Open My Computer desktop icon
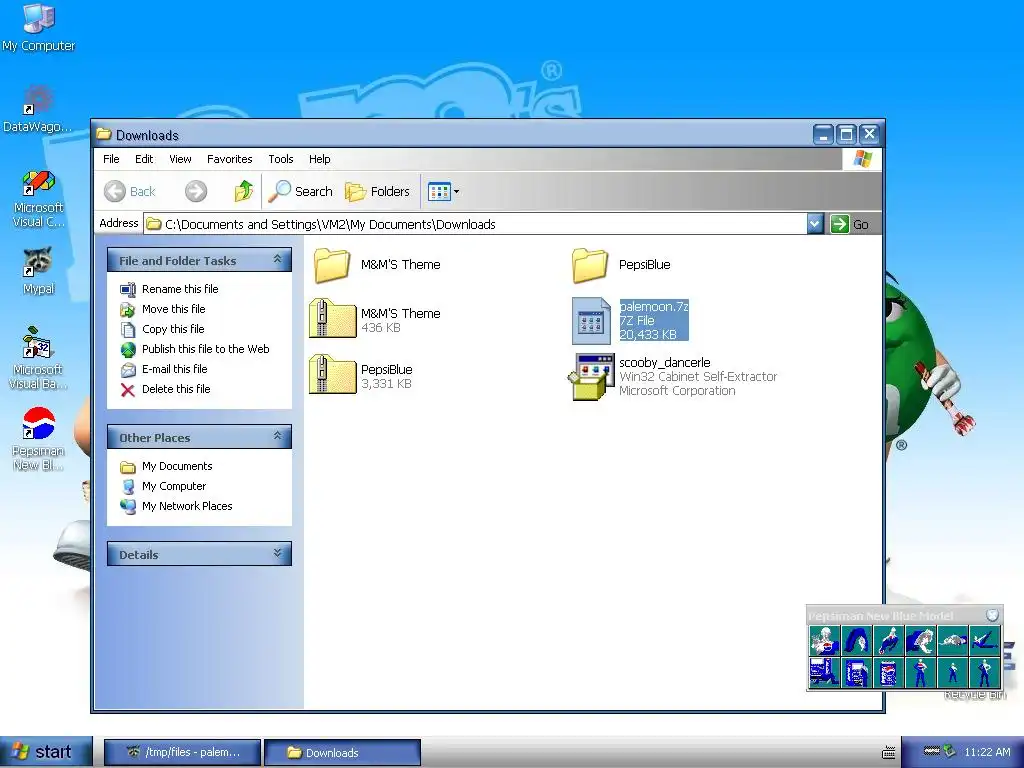1024x768 pixels. coord(38,27)
